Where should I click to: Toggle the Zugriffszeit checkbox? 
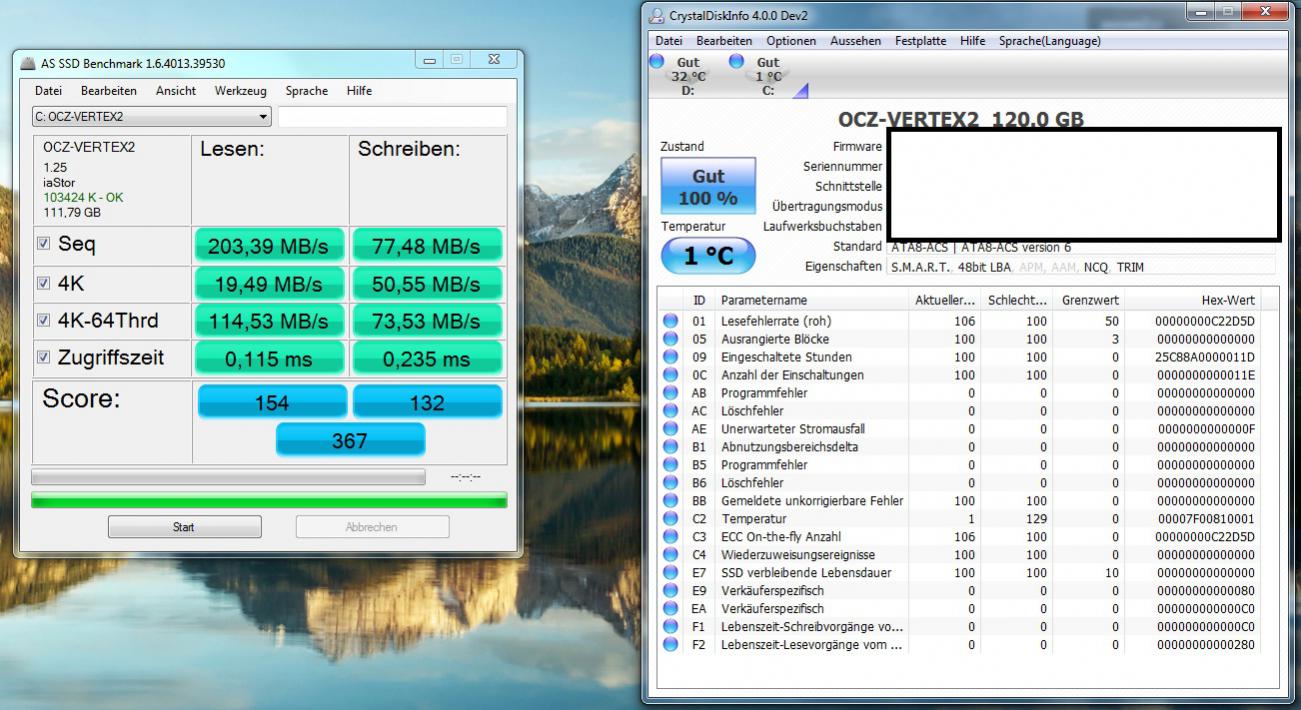point(43,358)
